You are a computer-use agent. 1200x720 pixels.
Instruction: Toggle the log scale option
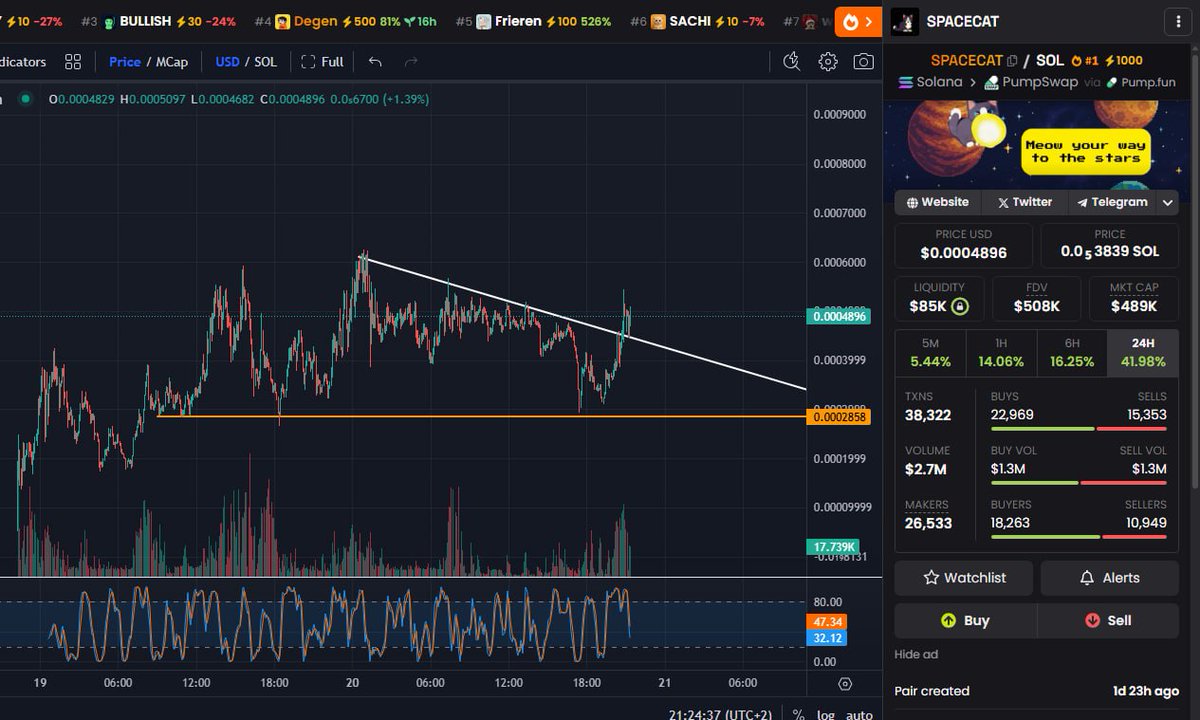coord(827,714)
